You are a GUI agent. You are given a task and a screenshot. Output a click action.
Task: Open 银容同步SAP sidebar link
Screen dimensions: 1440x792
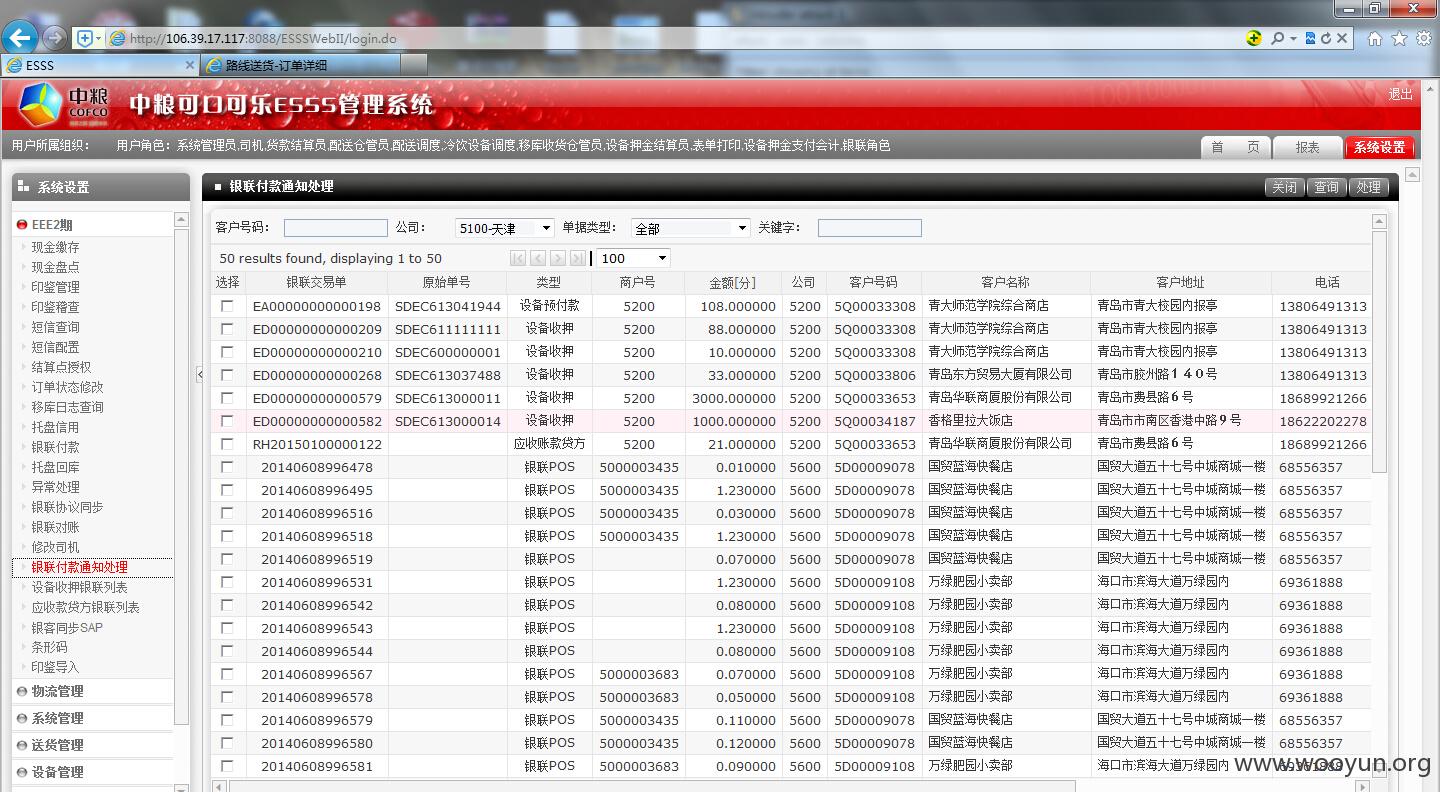[67, 627]
